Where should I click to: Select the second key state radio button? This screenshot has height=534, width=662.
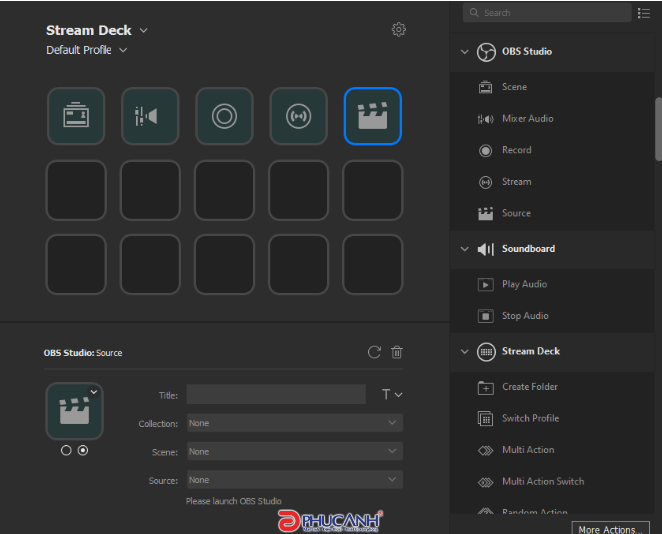click(83, 450)
